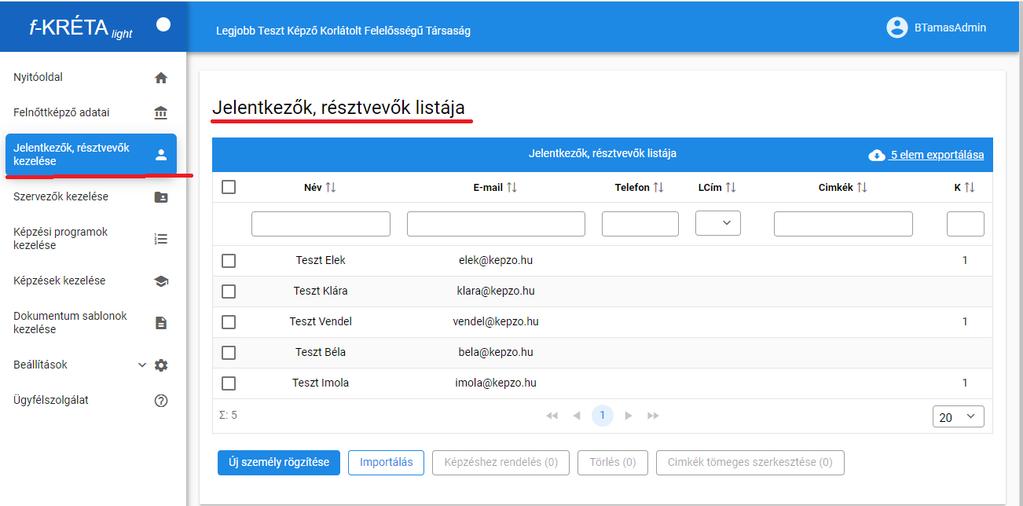The width and height of the screenshot is (1023, 506).
Task: Open Dokumentum sablonok kezelése menu item
Action: click(x=91, y=323)
